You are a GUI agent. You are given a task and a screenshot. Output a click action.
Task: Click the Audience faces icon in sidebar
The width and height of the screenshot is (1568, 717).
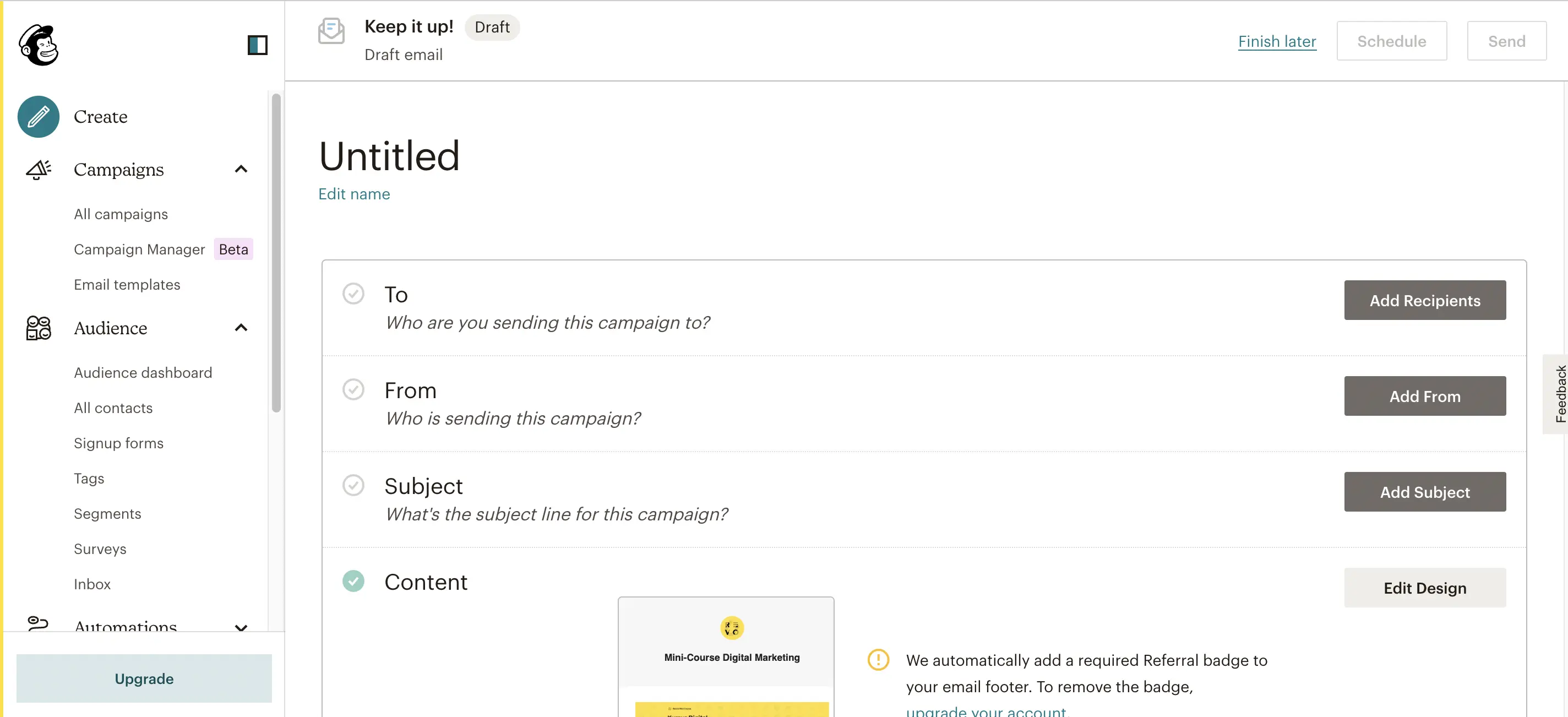tap(38, 328)
